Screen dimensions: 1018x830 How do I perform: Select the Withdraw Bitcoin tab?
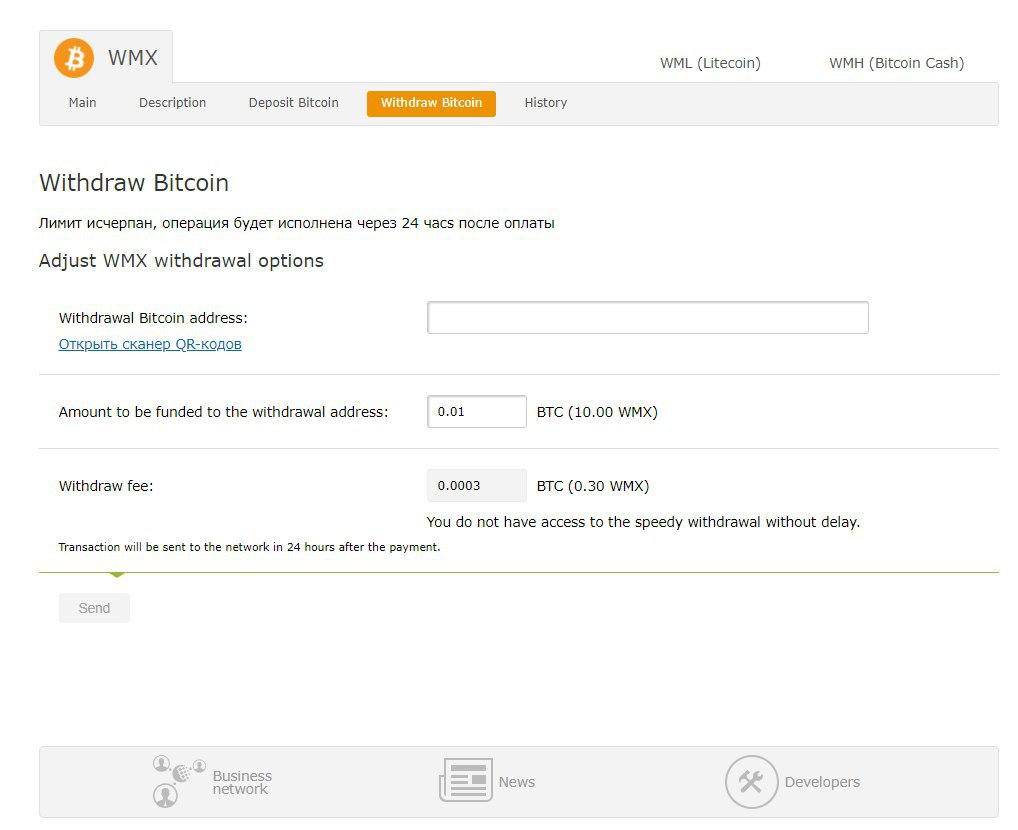[431, 103]
